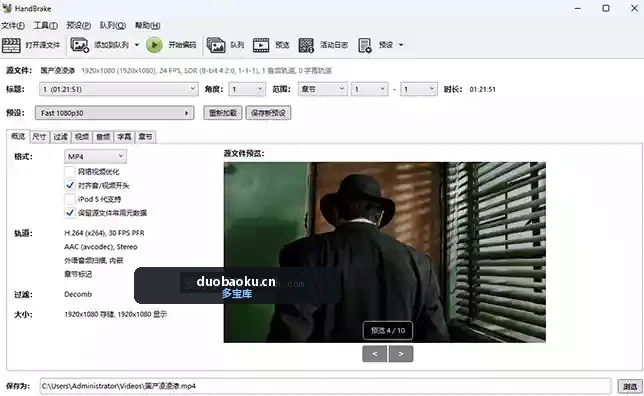Click the H.264 (x264), 30 FPS PFR text
Image resolution: width=644 pixels, height=396 pixels.
click(x=104, y=233)
